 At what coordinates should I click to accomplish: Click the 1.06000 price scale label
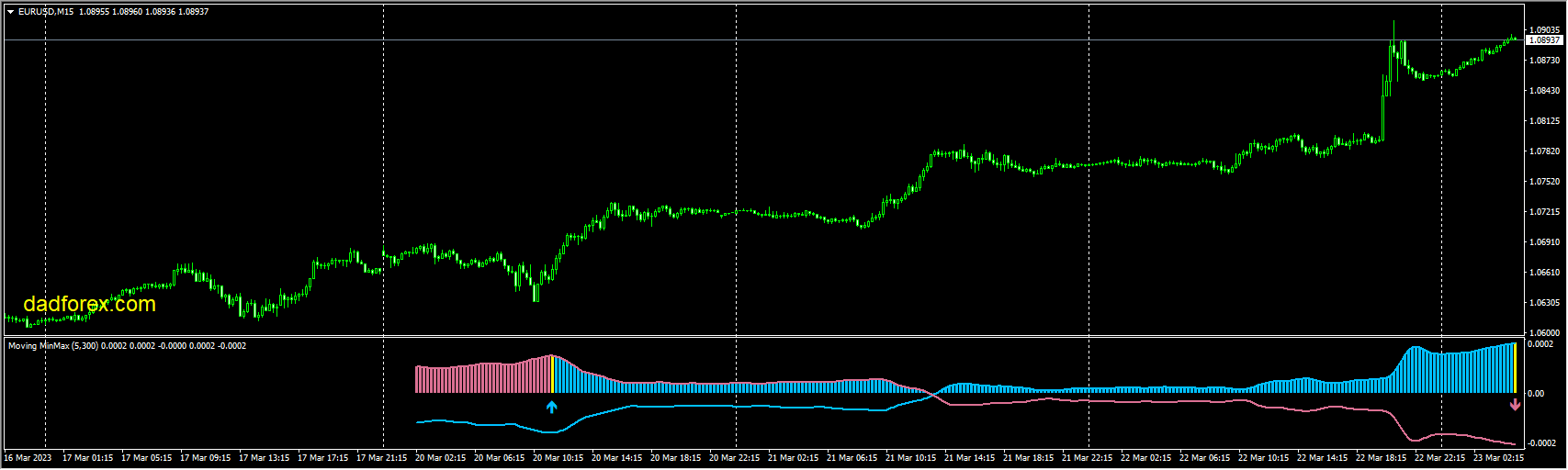click(x=1543, y=333)
